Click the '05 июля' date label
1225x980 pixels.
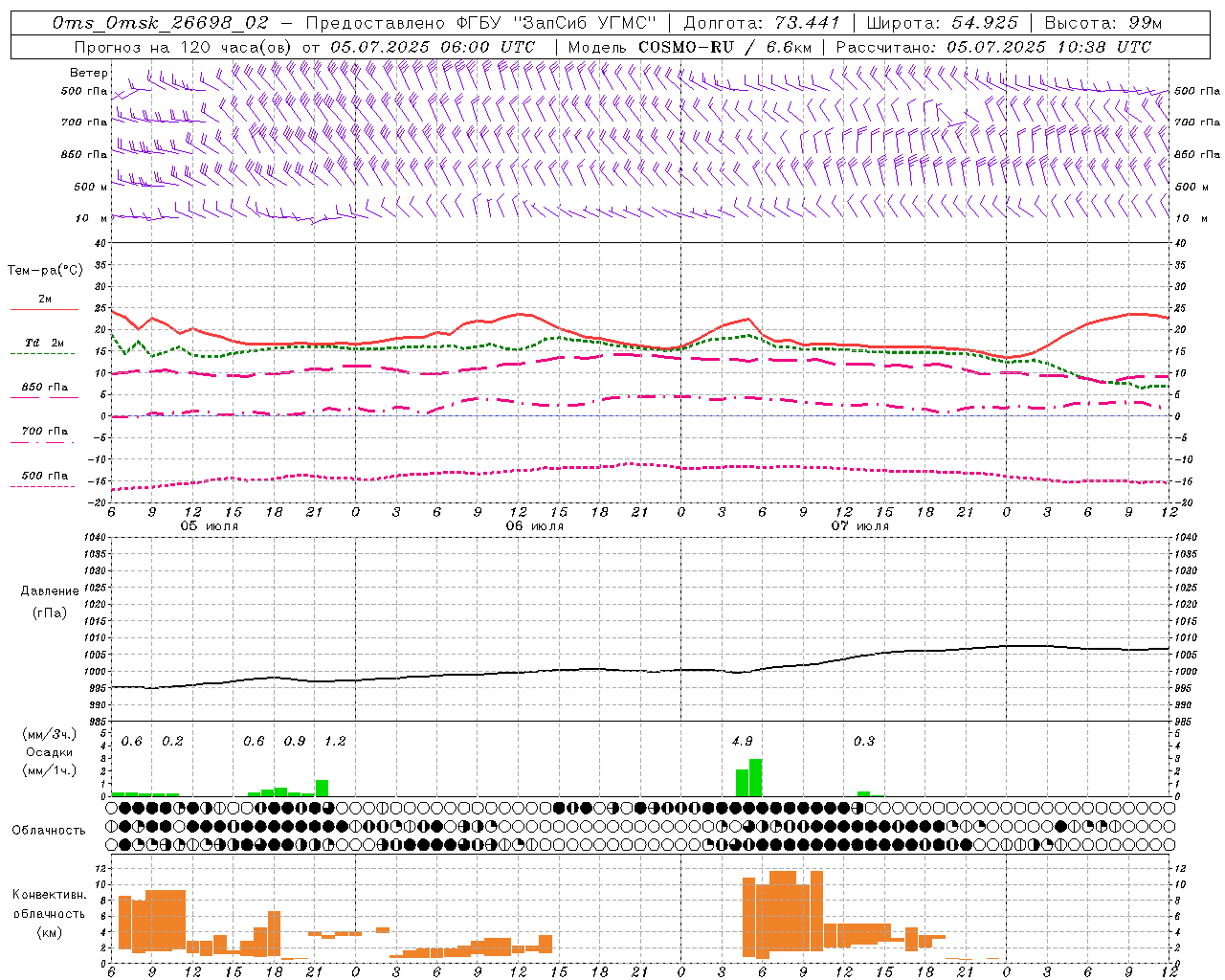pos(210,526)
